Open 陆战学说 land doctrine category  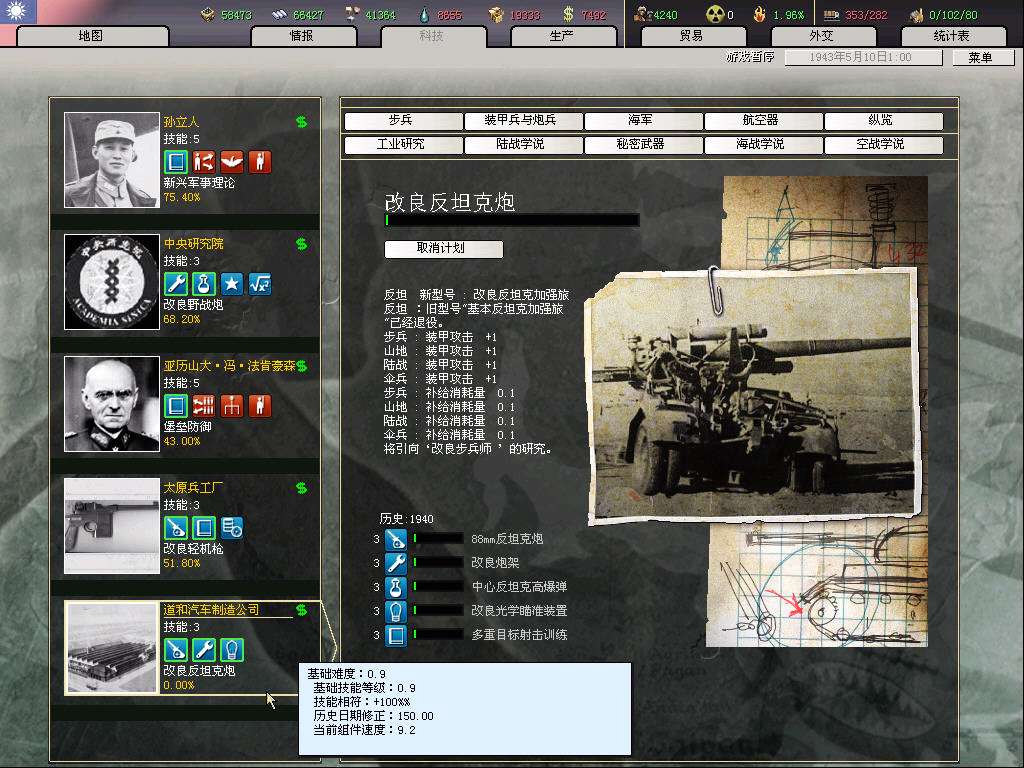(x=523, y=144)
